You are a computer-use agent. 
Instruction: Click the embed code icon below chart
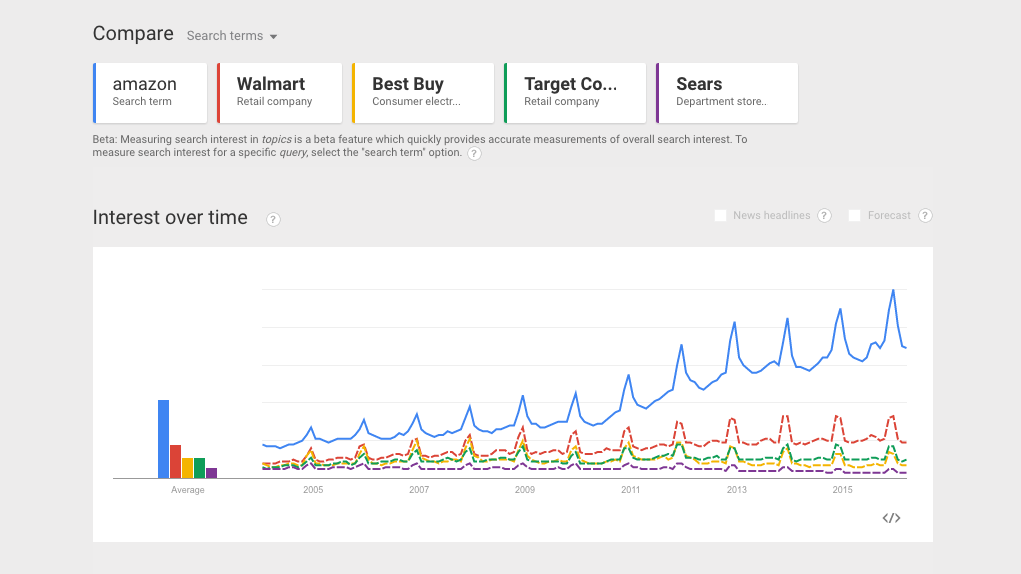(x=891, y=518)
